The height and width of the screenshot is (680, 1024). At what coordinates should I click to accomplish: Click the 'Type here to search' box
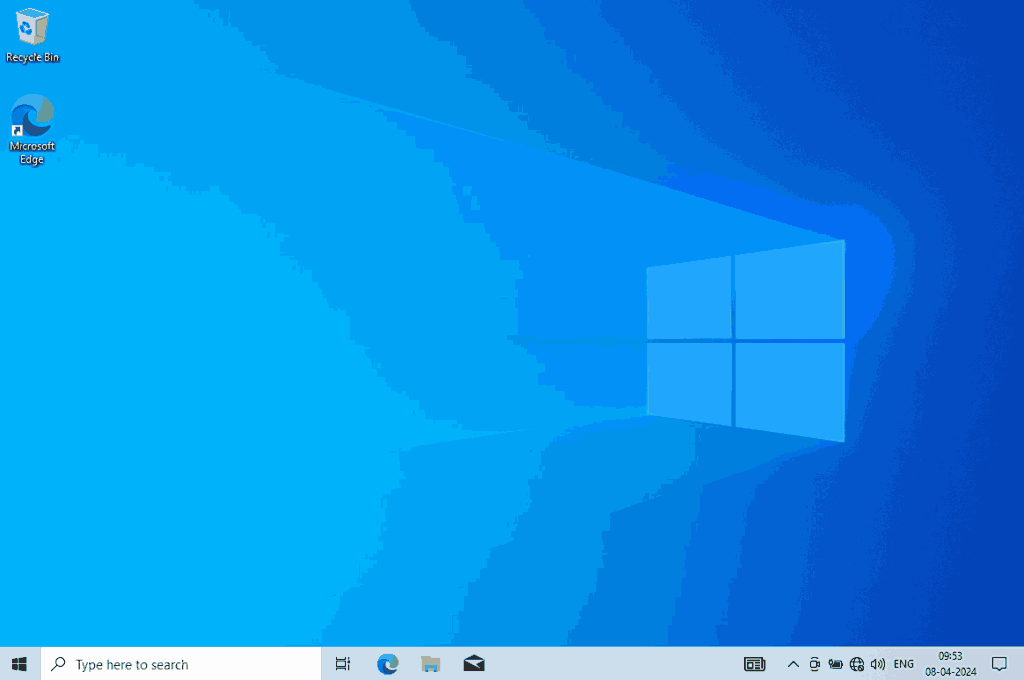tap(181, 664)
